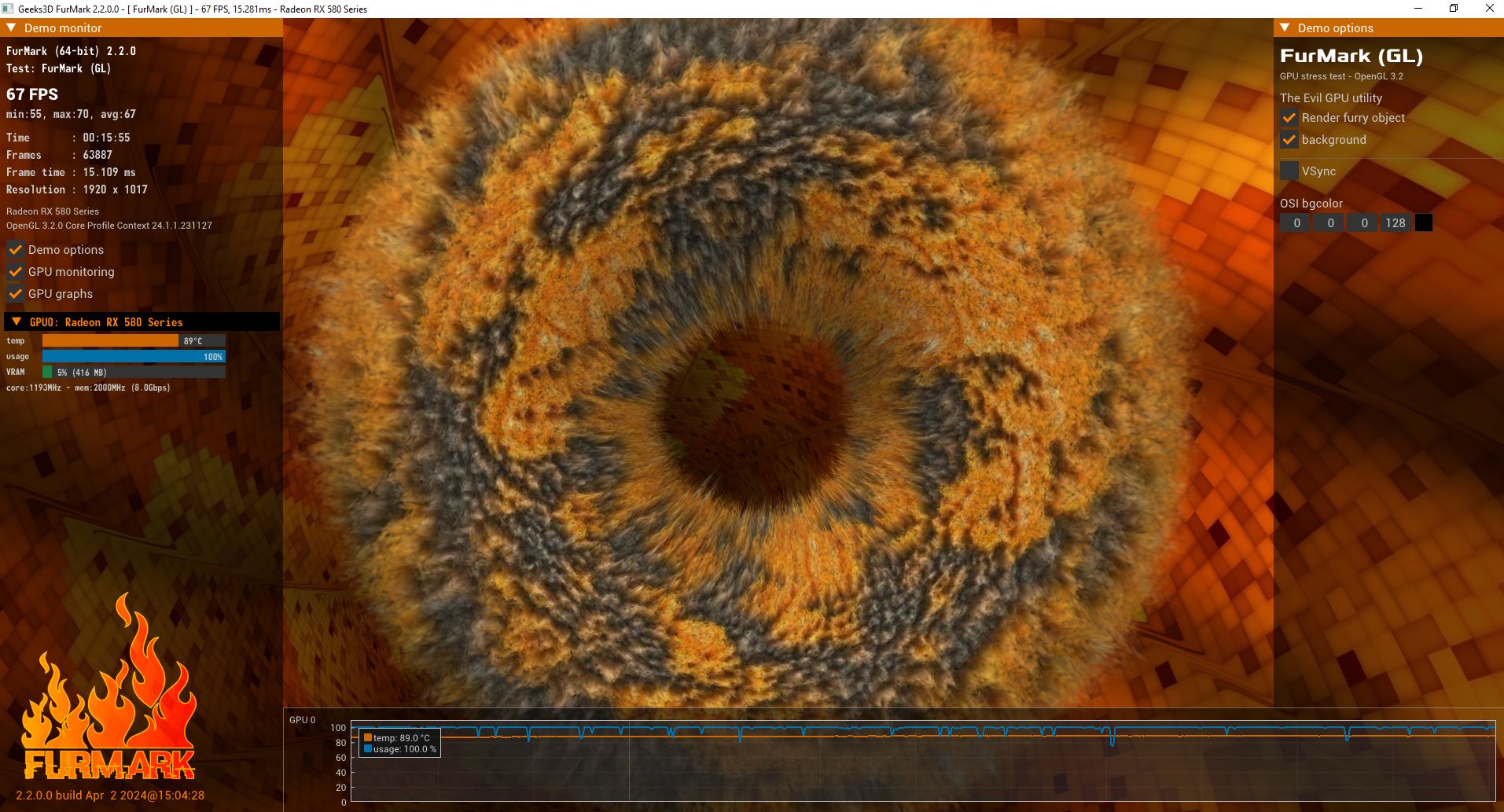Image resolution: width=1504 pixels, height=812 pixels.
Task: Click the orange temp bar showing 89°C
Action: pos(134,340)
